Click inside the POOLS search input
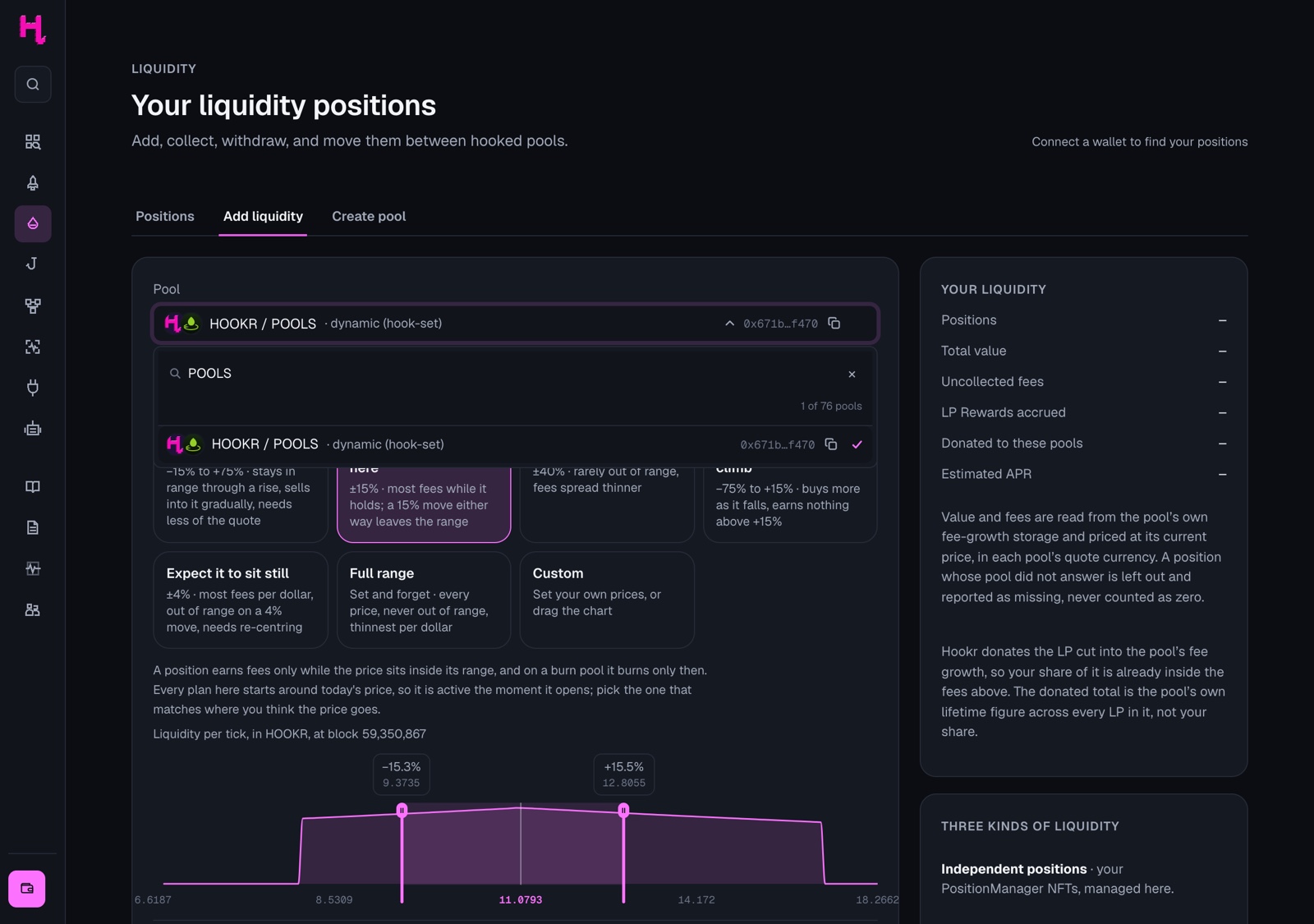 tap(513, 374)
